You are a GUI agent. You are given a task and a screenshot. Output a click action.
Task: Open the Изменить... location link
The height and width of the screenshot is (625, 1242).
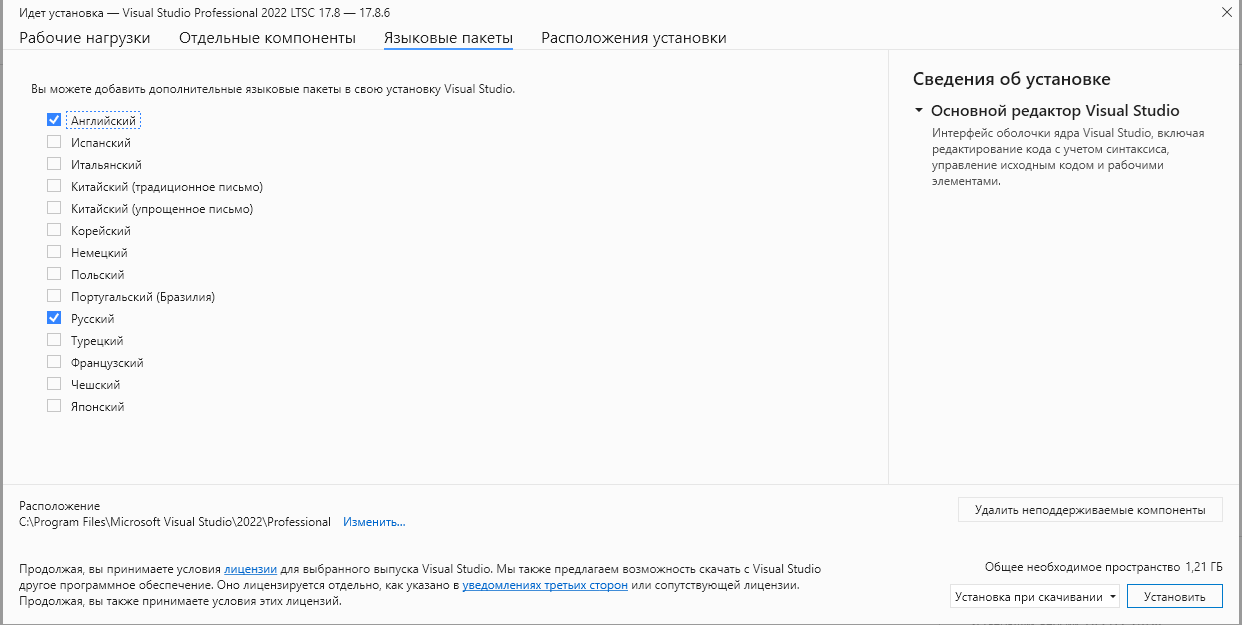374,522
